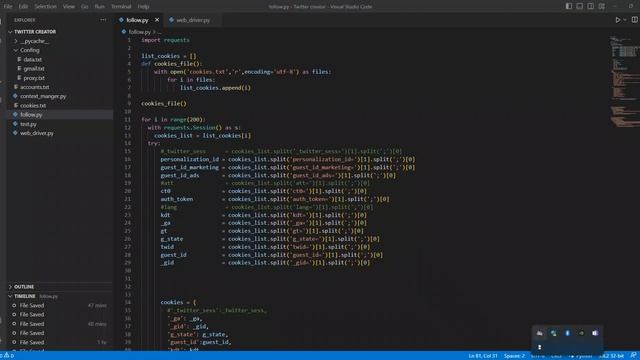Screen dimensions: 640x360
Task: Open web_driver.py in the explorer tree
Action: [x=37, y=133]
